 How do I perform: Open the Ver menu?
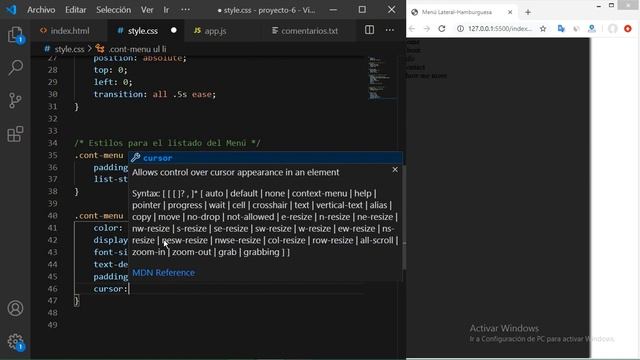147,9
